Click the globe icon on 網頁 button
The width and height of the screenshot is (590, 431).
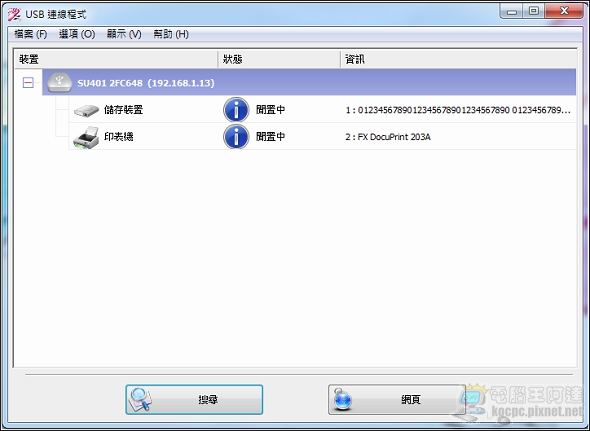(x=342, y=399)
